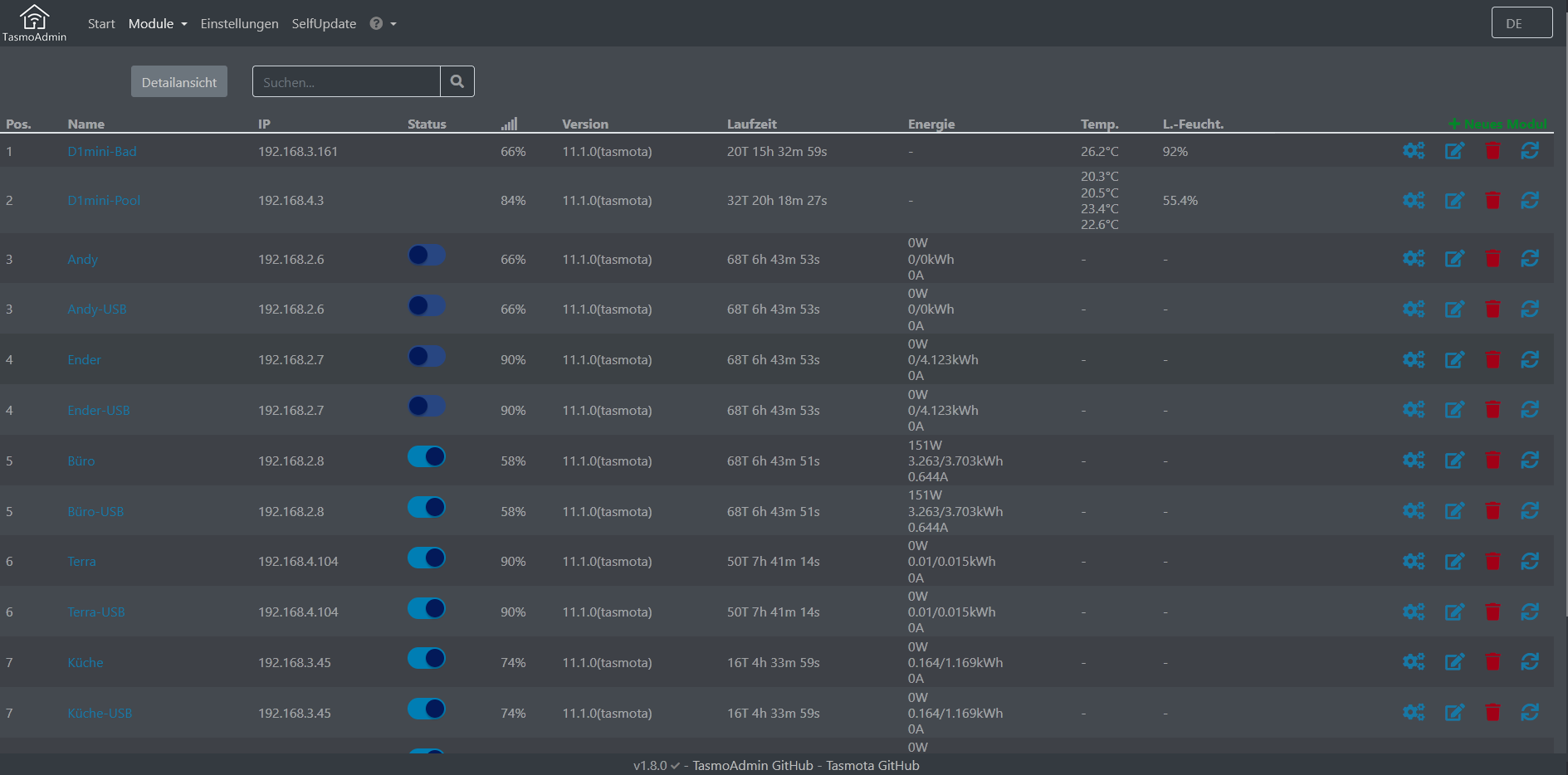Edit the D1mini-Pool device entry
The width and height of the screenshot is (1568, 775).
[x=1454, y=200]
